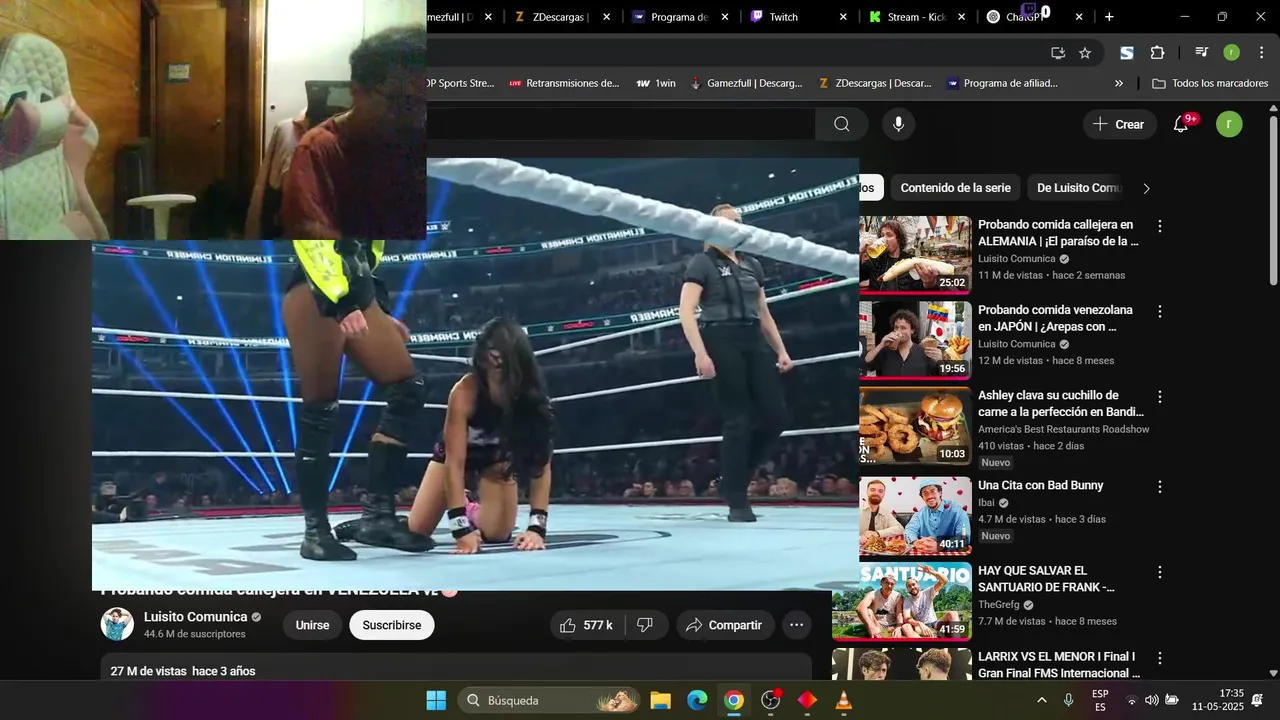Expand the hidden bookmarks overflow chevron
Viewport: 1280px width, 720px height.
coord(1119,83)
